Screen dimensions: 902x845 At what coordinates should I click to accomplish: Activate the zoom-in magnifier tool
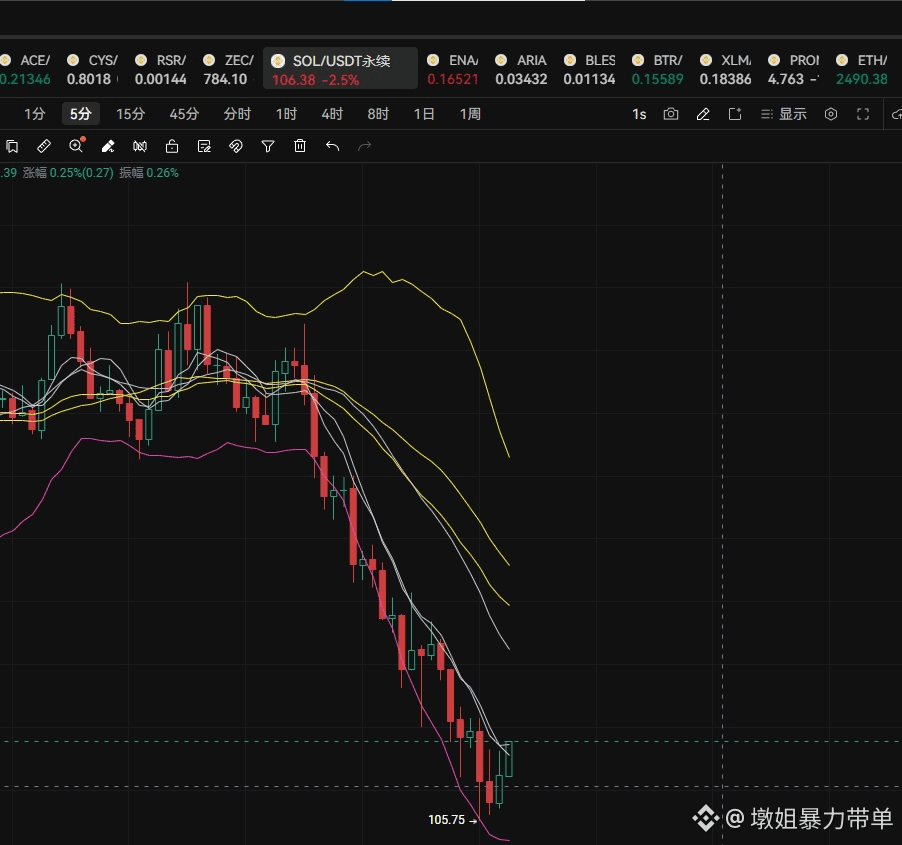coord(77,146)
